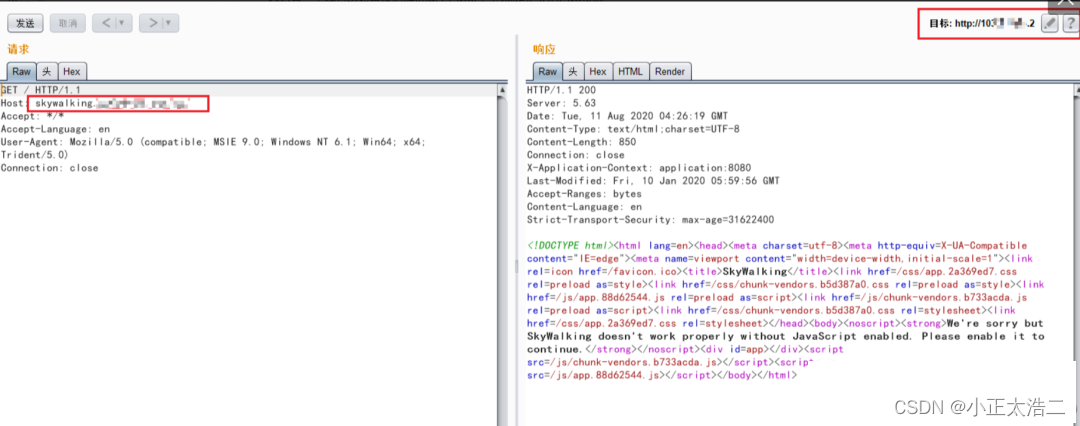Click the Date header Tue, 11 Aug 2020

pyautogui.click(x=627, y=116)
